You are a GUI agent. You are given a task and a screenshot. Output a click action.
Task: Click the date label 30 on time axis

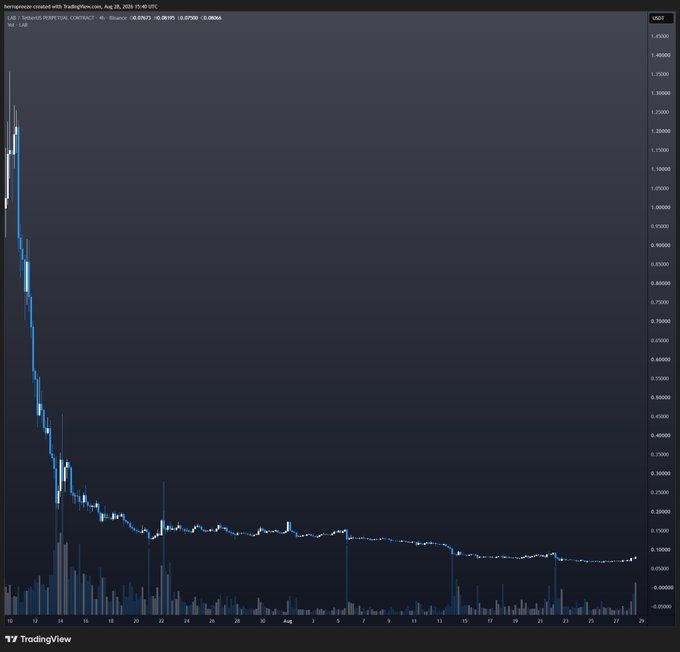pyautogui.click(x=262, y=621)
